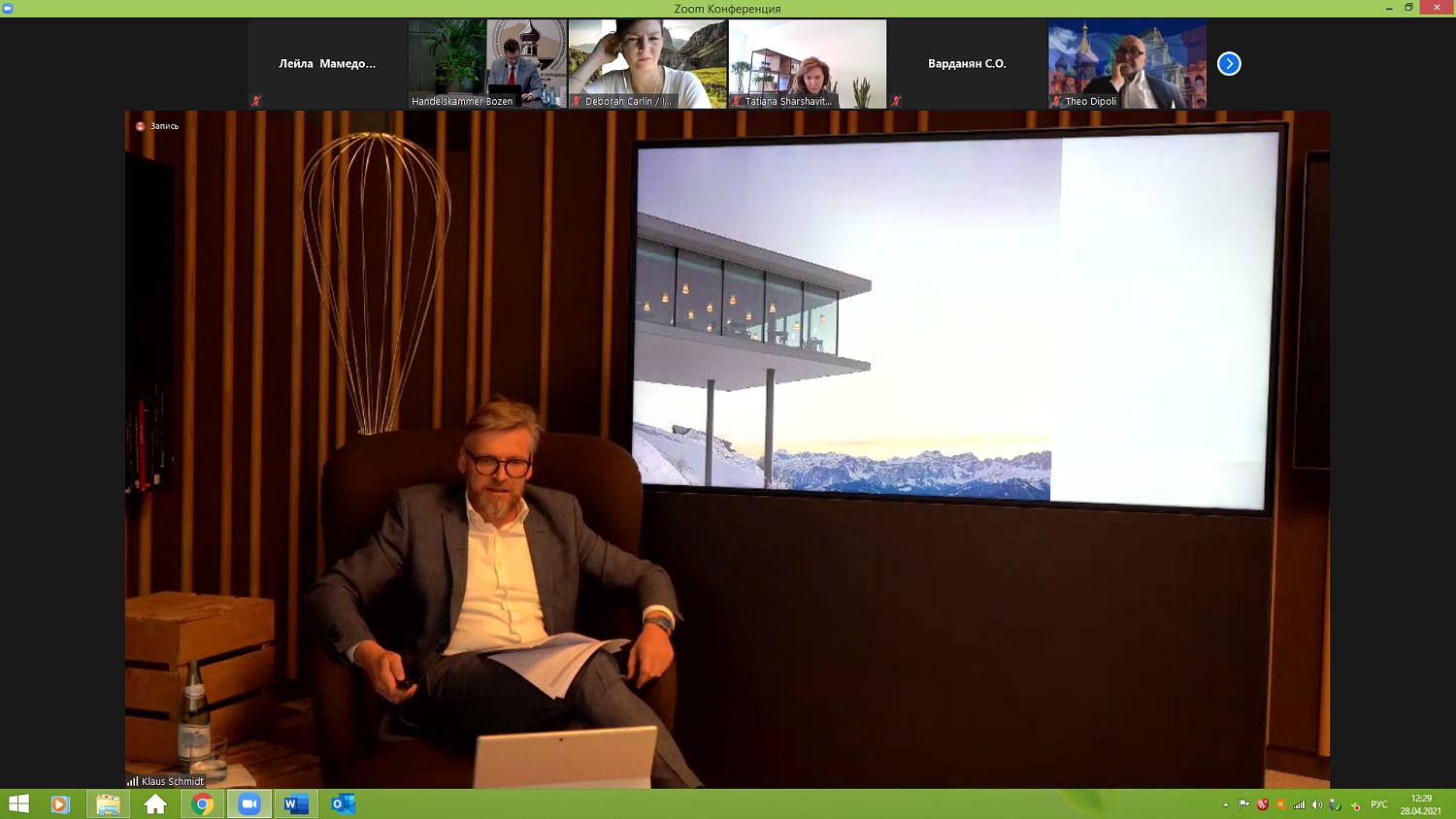Open the Windows Start menu
This screenshot has width=1456, height=819.
coord(18,803)
